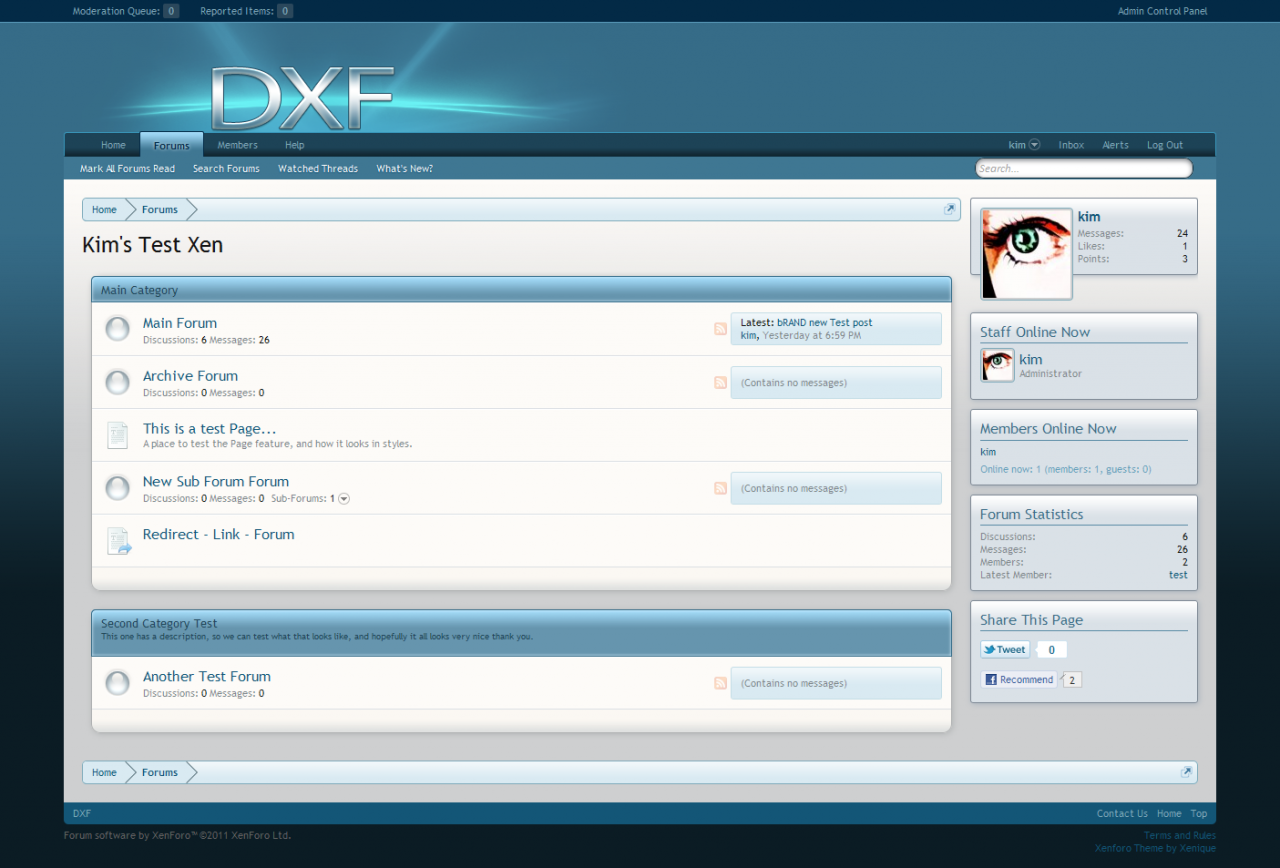Click Main Forum read status indicator

tap(118, 329)
